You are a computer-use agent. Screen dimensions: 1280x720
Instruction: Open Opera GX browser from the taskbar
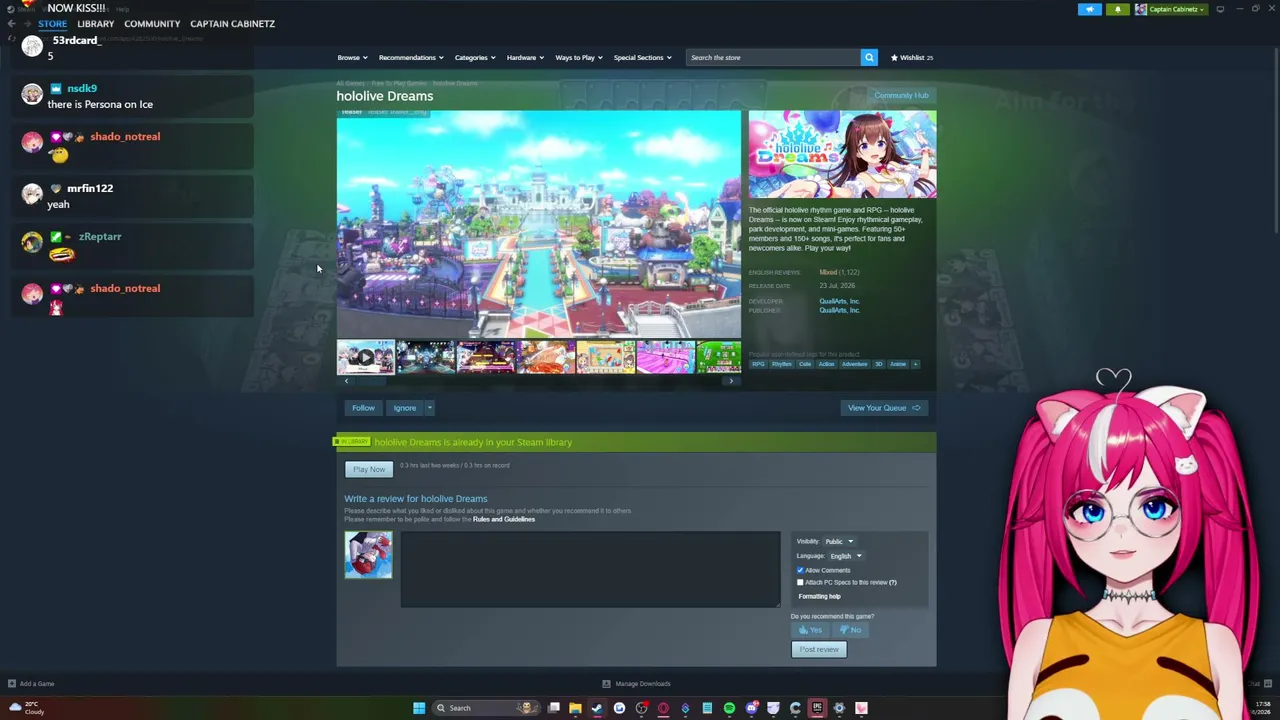pyautogui.click(x=663, y=708)
